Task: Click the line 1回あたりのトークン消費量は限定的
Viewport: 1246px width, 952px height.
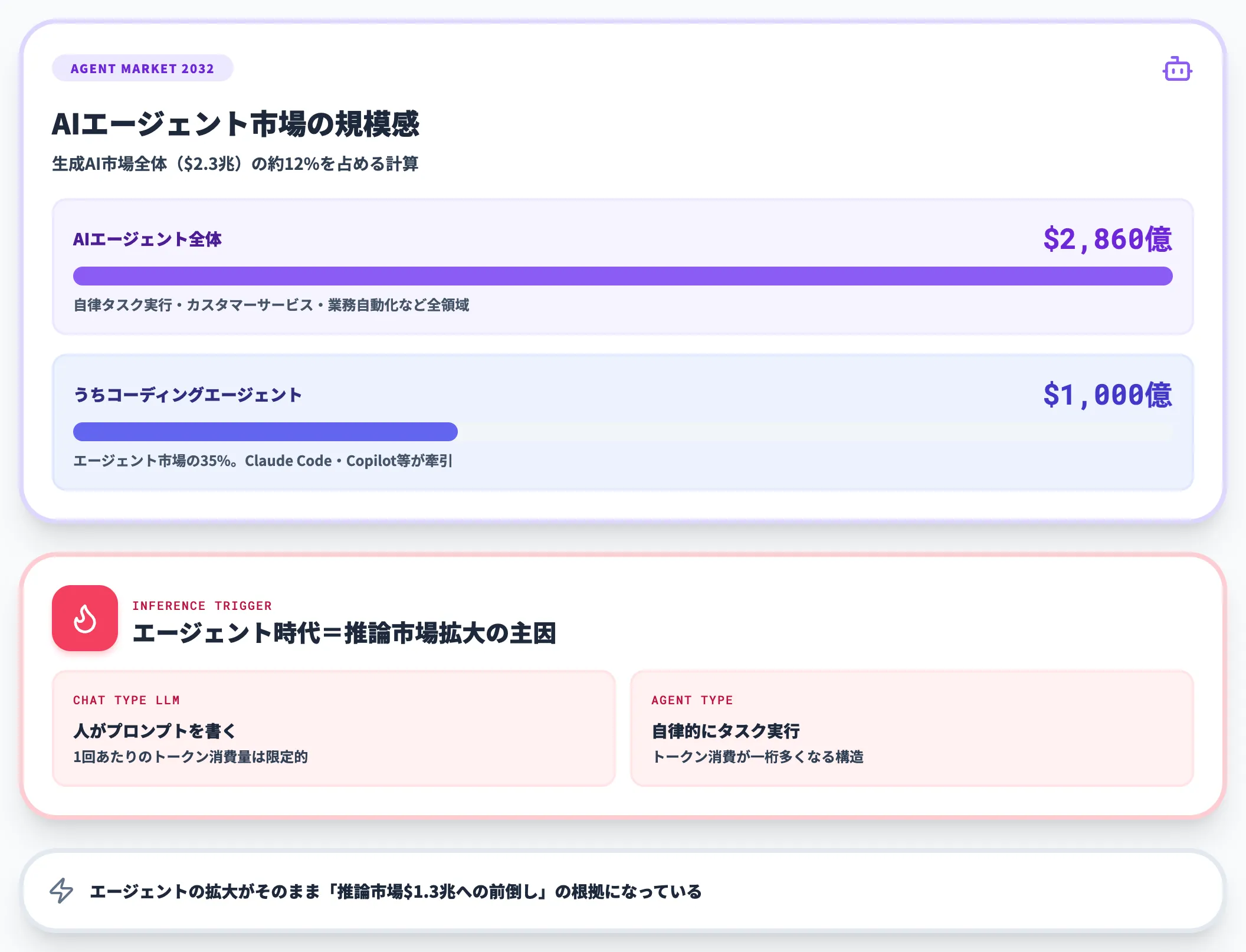Action: click(x=191, y=757)
